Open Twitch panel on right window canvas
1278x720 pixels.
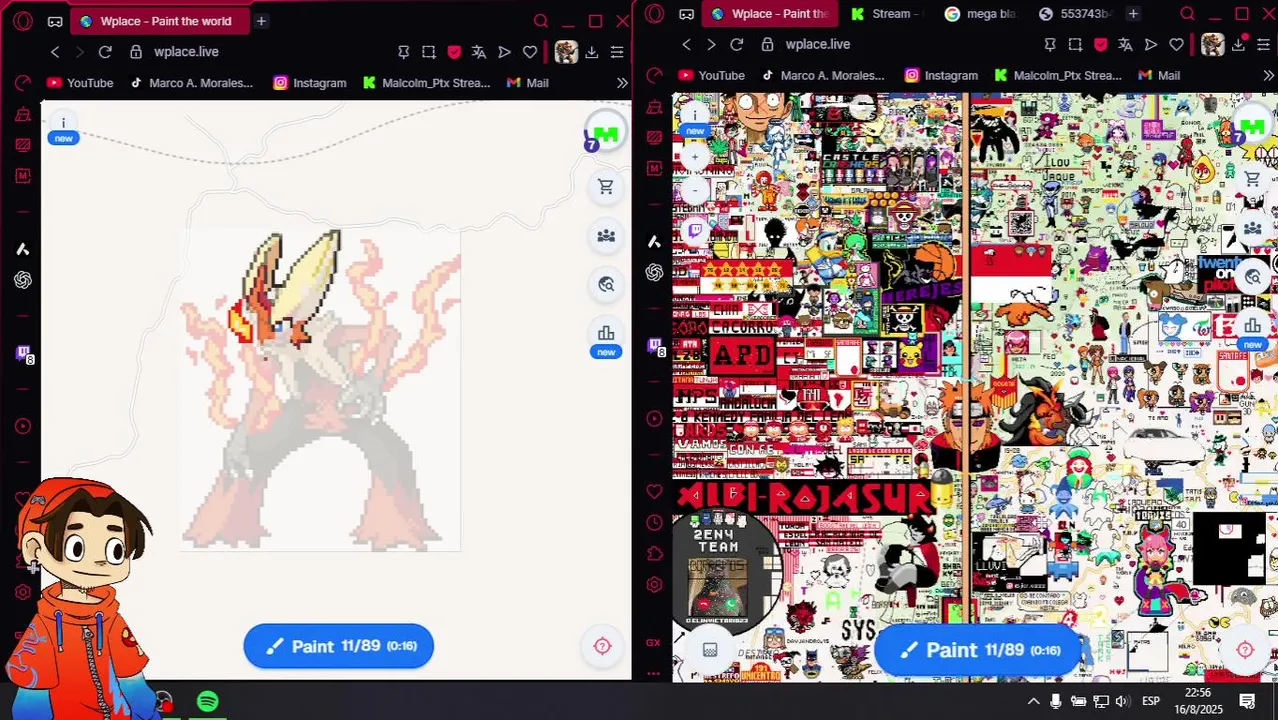(695, 231)
